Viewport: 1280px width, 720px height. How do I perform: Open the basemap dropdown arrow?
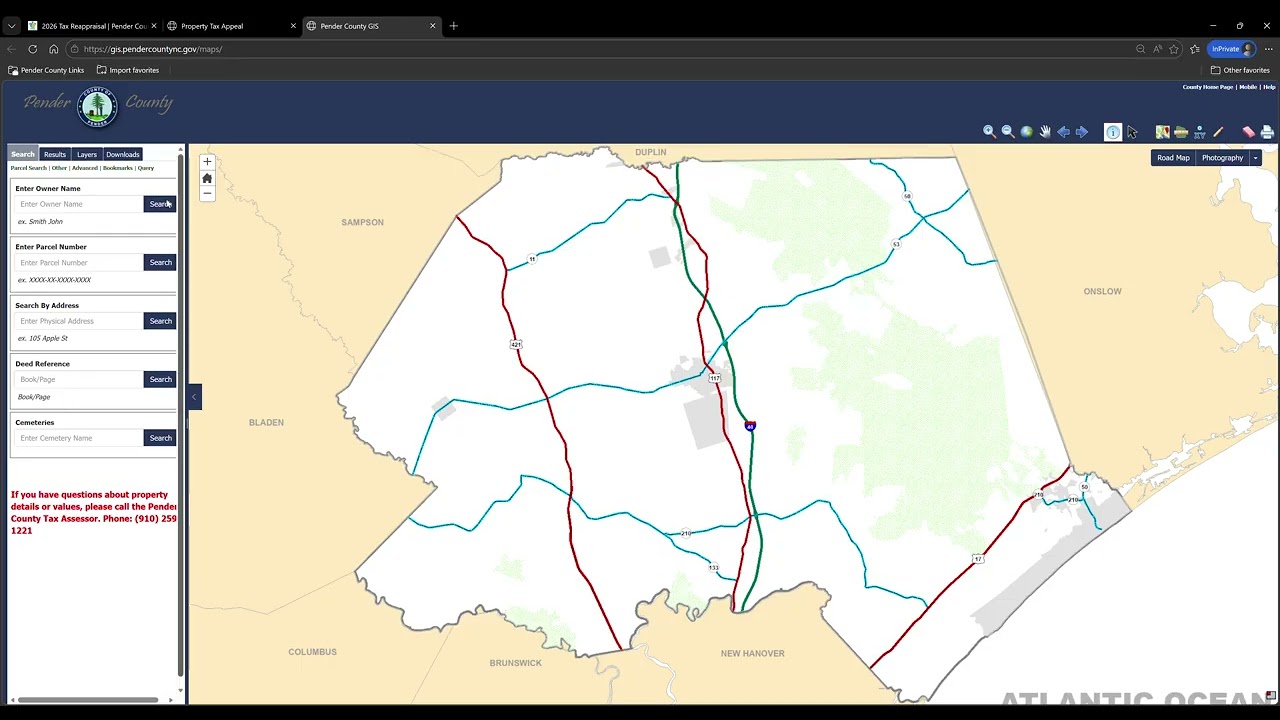pos(1256,158)
